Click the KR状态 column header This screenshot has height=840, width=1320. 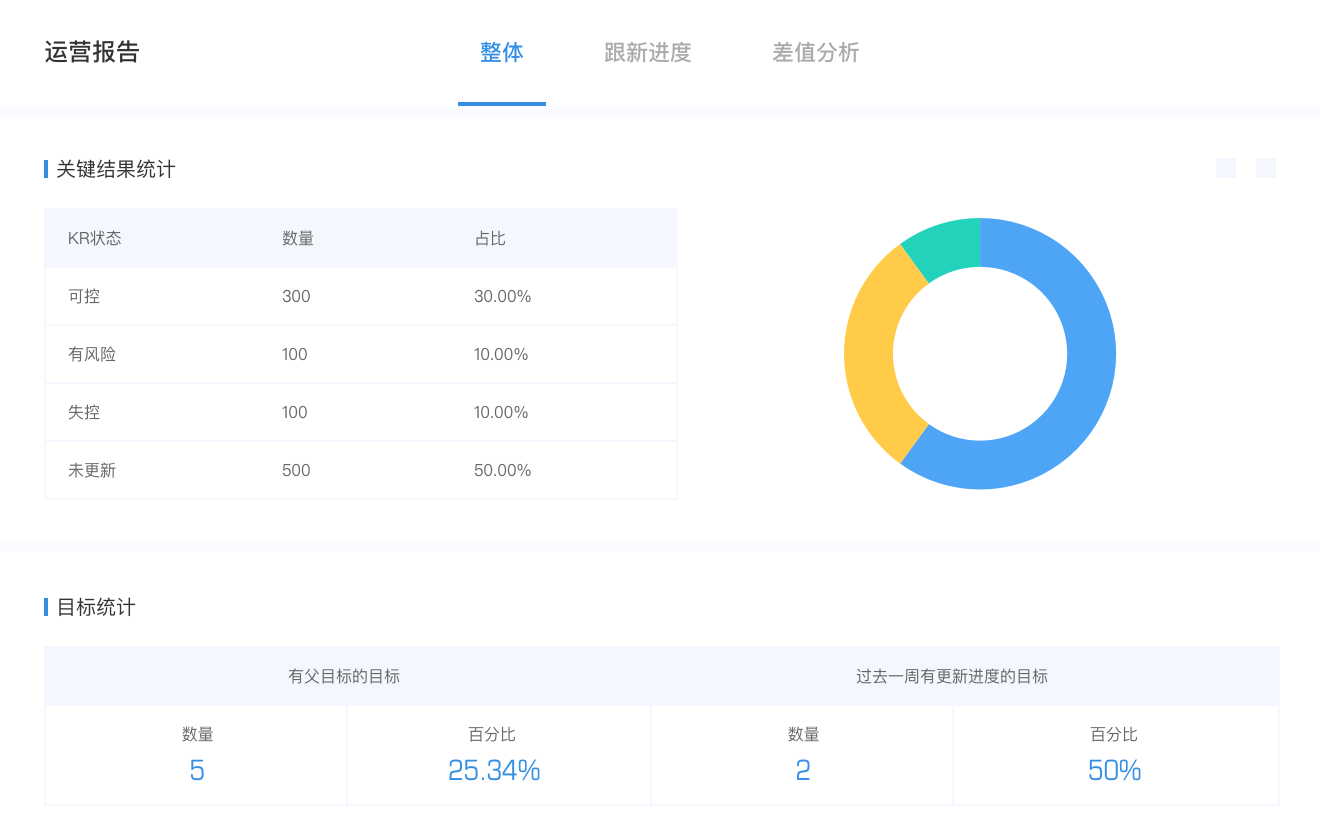[x=94, y=238]
